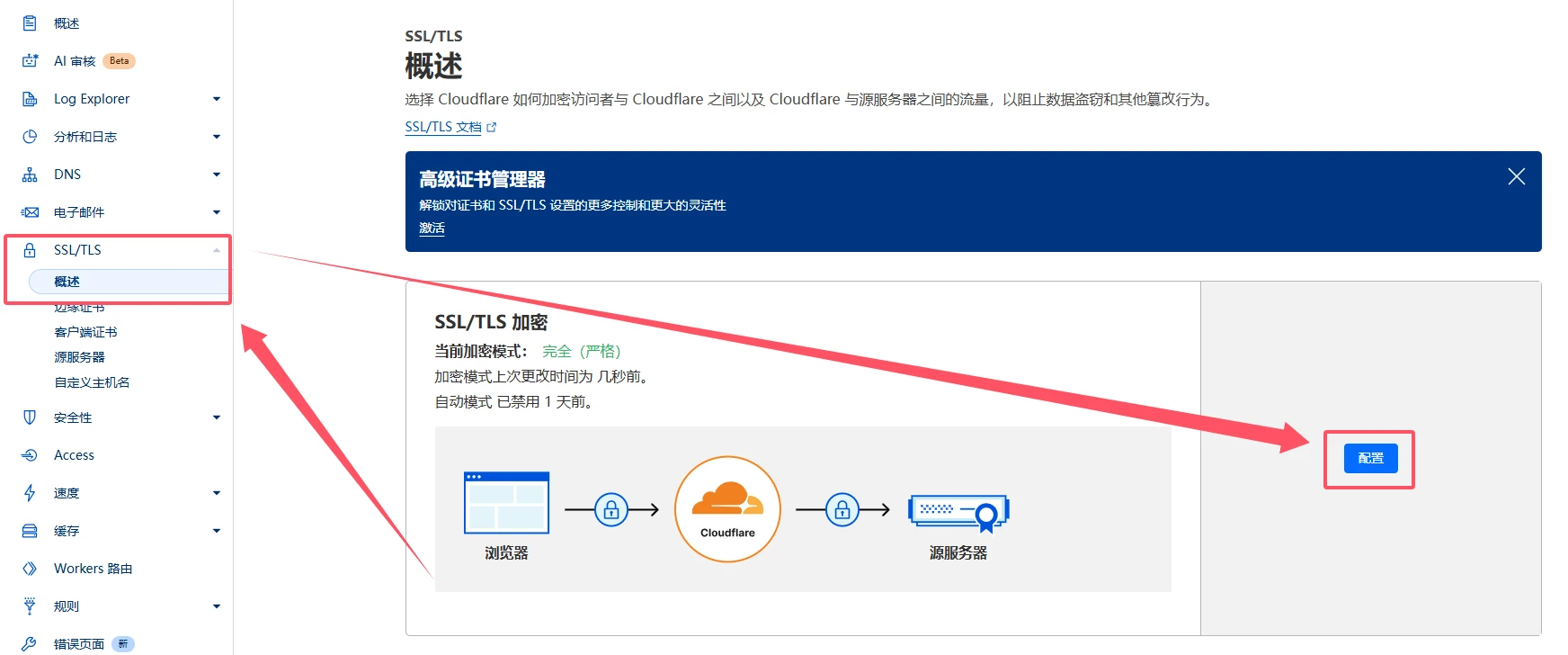Expand the DNS section arrow
The height and width of the screenshot is (655, 1568).
[217, 175]
